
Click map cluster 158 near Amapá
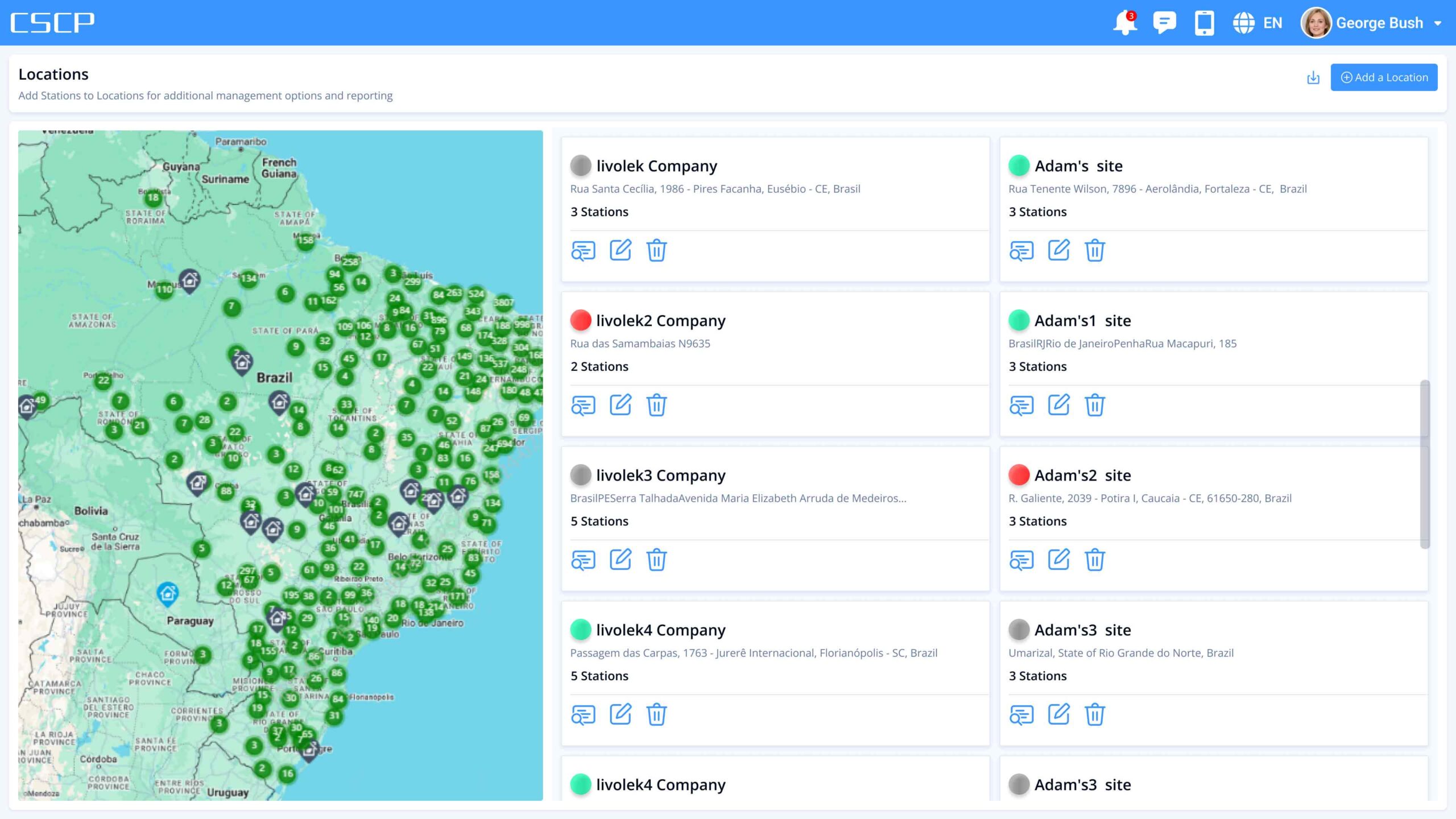[x=306, y=240]
